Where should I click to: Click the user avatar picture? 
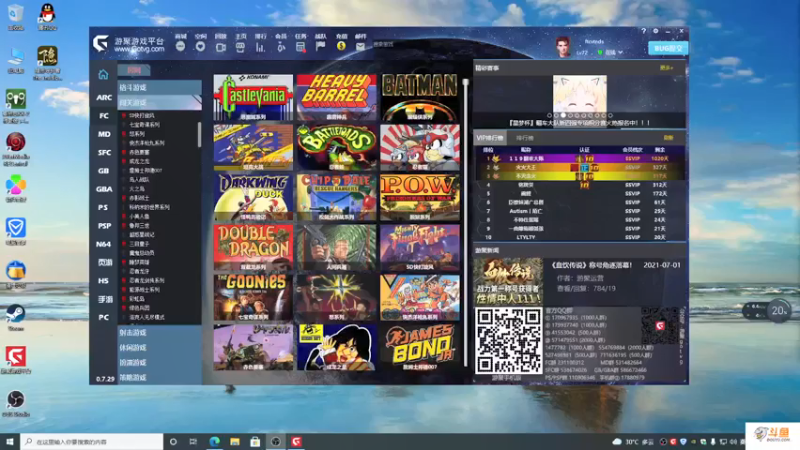[563, 46]
